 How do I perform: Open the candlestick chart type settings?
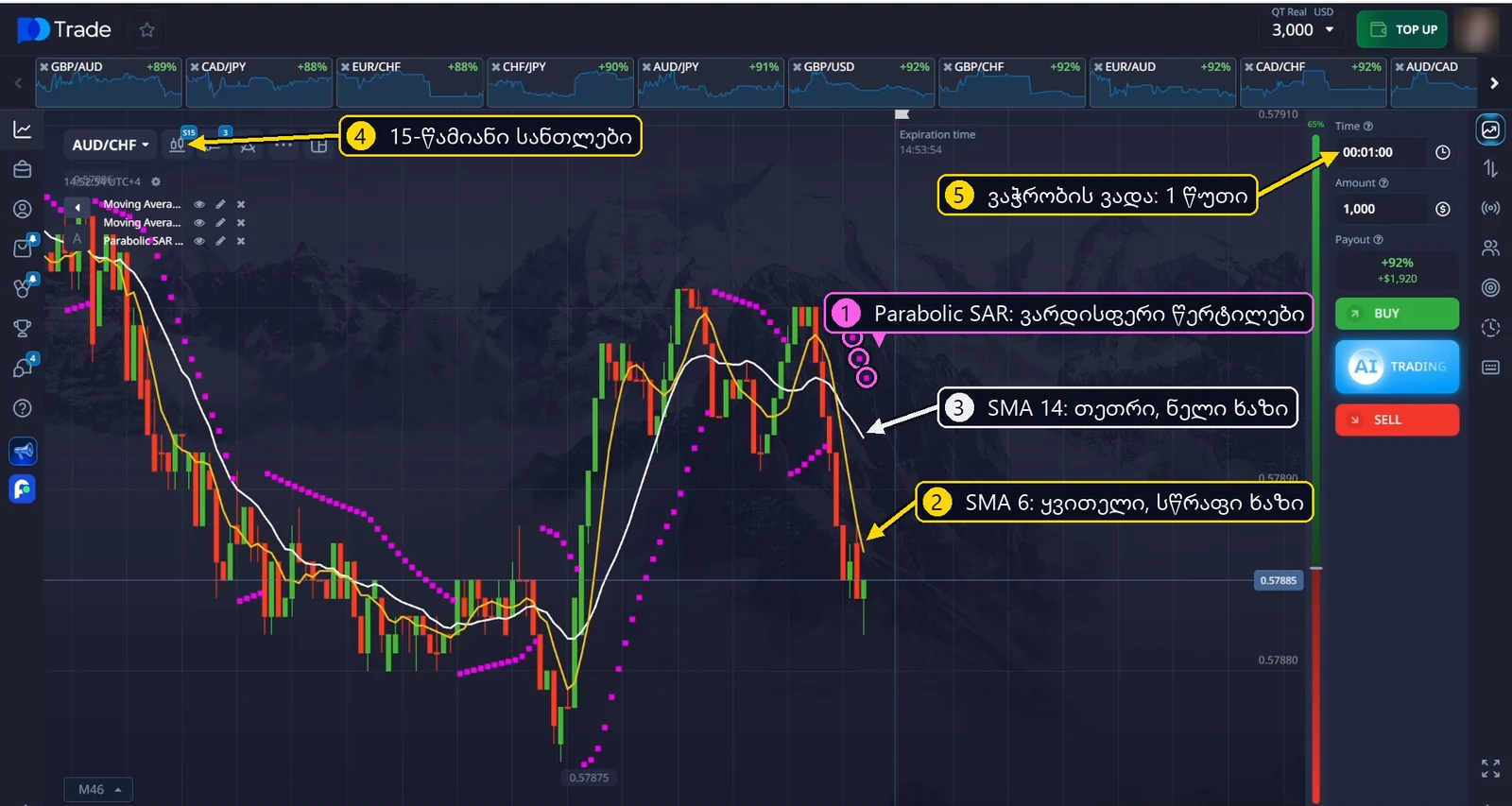click(178, 145)
